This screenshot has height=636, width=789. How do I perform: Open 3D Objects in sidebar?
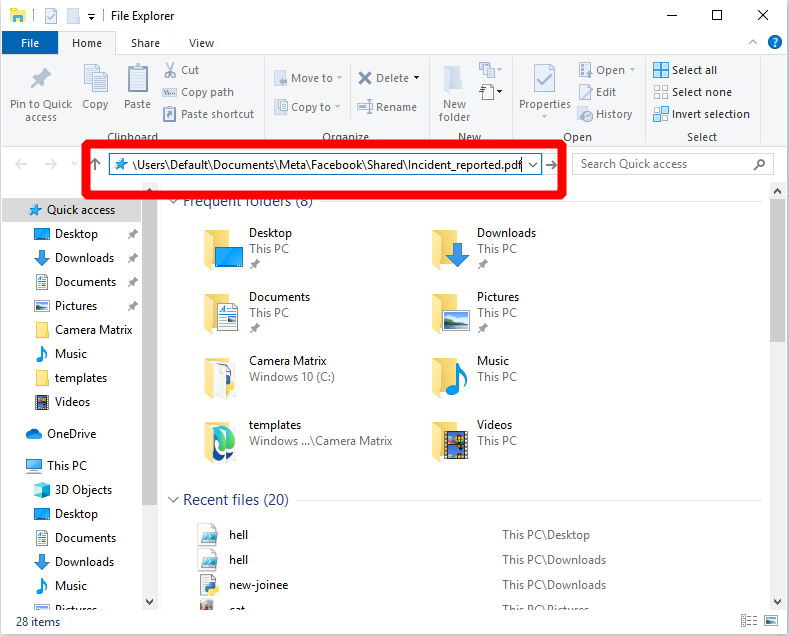pyautogui.click(x=73, y=490)
